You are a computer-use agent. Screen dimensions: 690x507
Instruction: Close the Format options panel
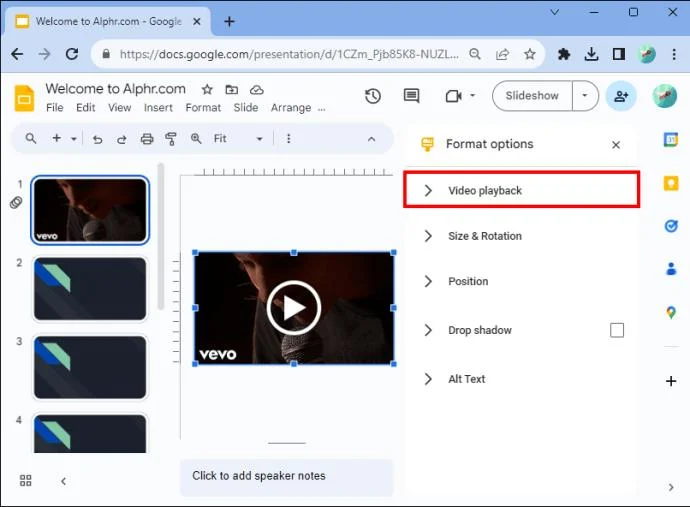click(616, 145)
